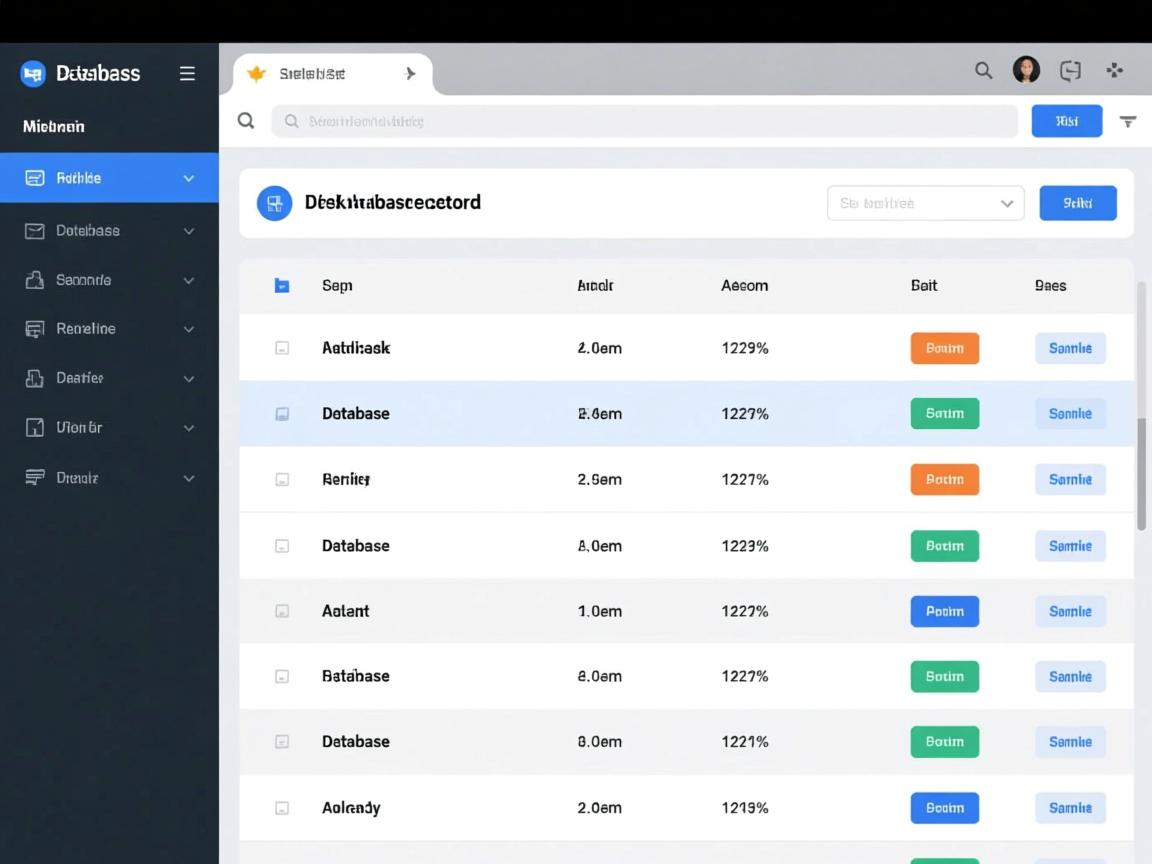Select the checkbox on the Aalant row
The height and width of the screenshot is (864, 1152).
[282, 610]
